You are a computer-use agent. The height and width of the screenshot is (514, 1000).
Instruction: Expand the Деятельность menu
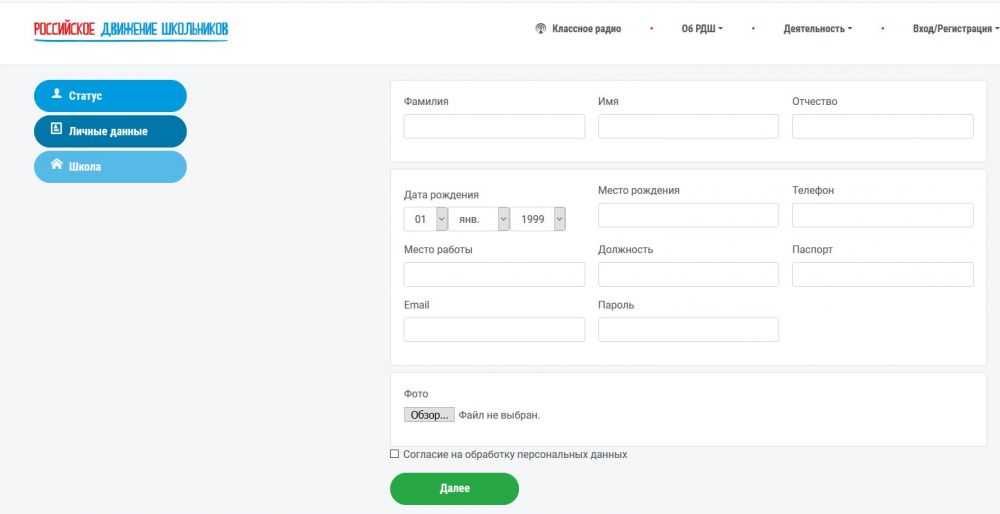[x=818, y=29]
